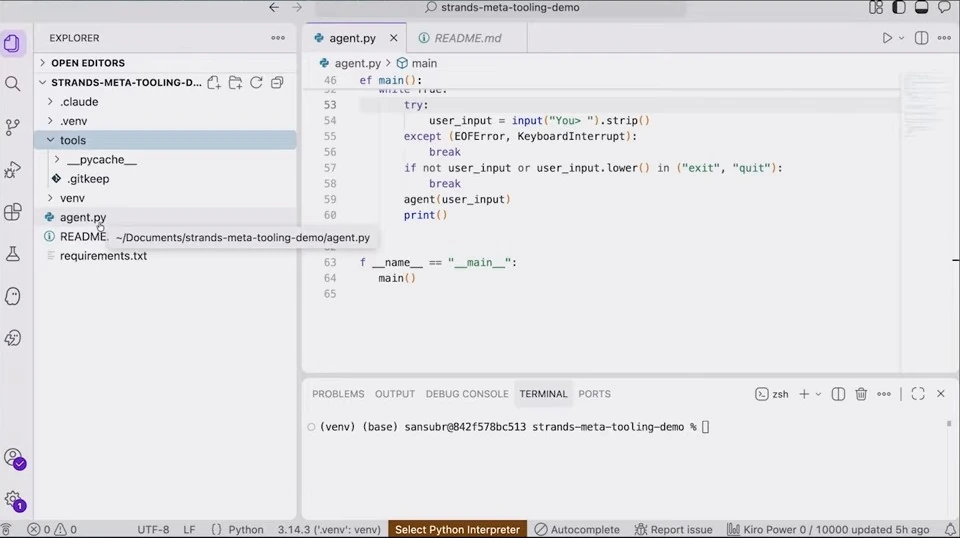Open the Kiro ghost panel

coord(12,296)
